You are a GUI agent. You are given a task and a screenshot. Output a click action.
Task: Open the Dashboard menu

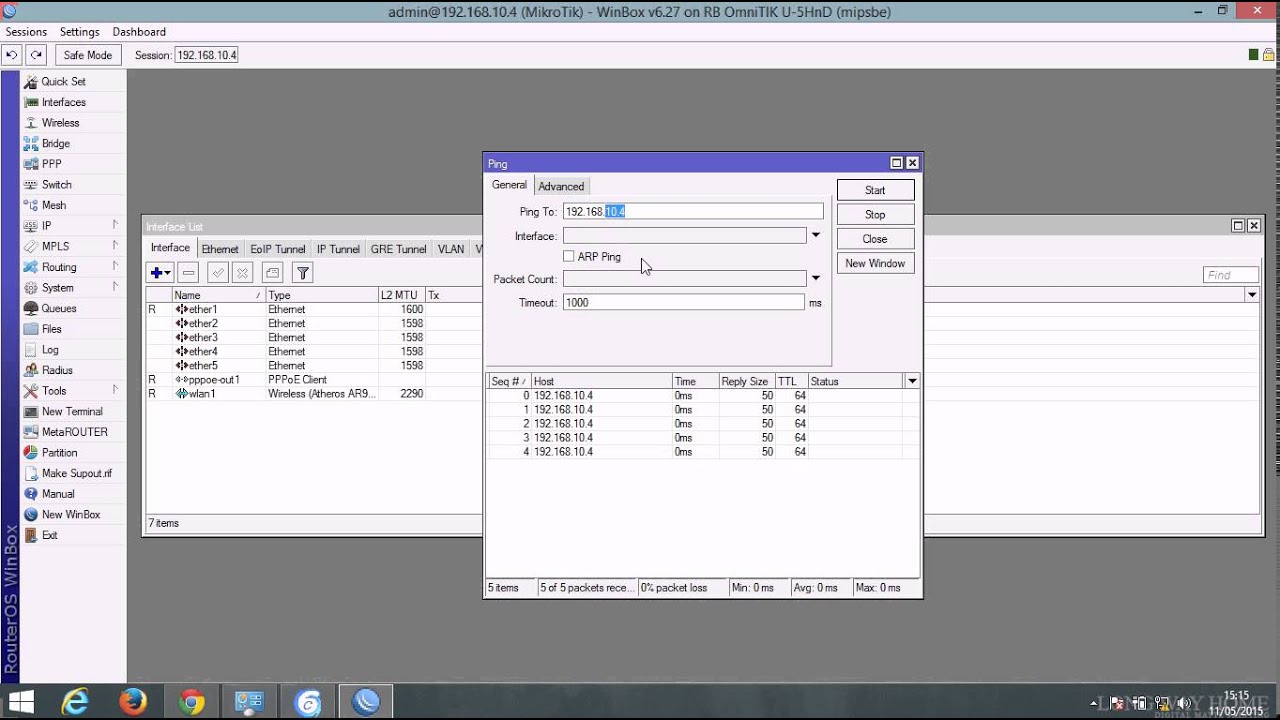pos(139,32)
